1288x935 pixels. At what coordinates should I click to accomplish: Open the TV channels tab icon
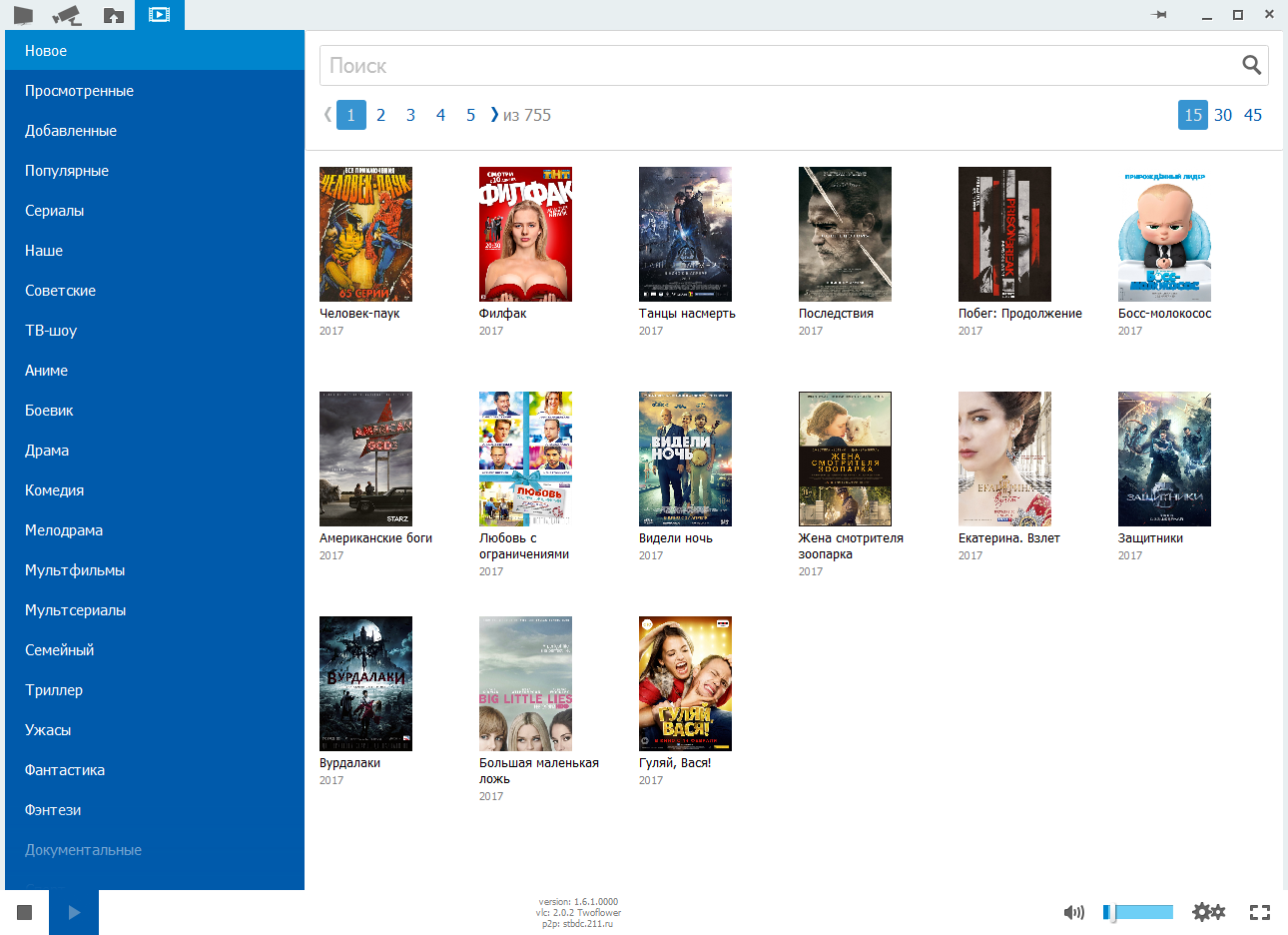23,15
